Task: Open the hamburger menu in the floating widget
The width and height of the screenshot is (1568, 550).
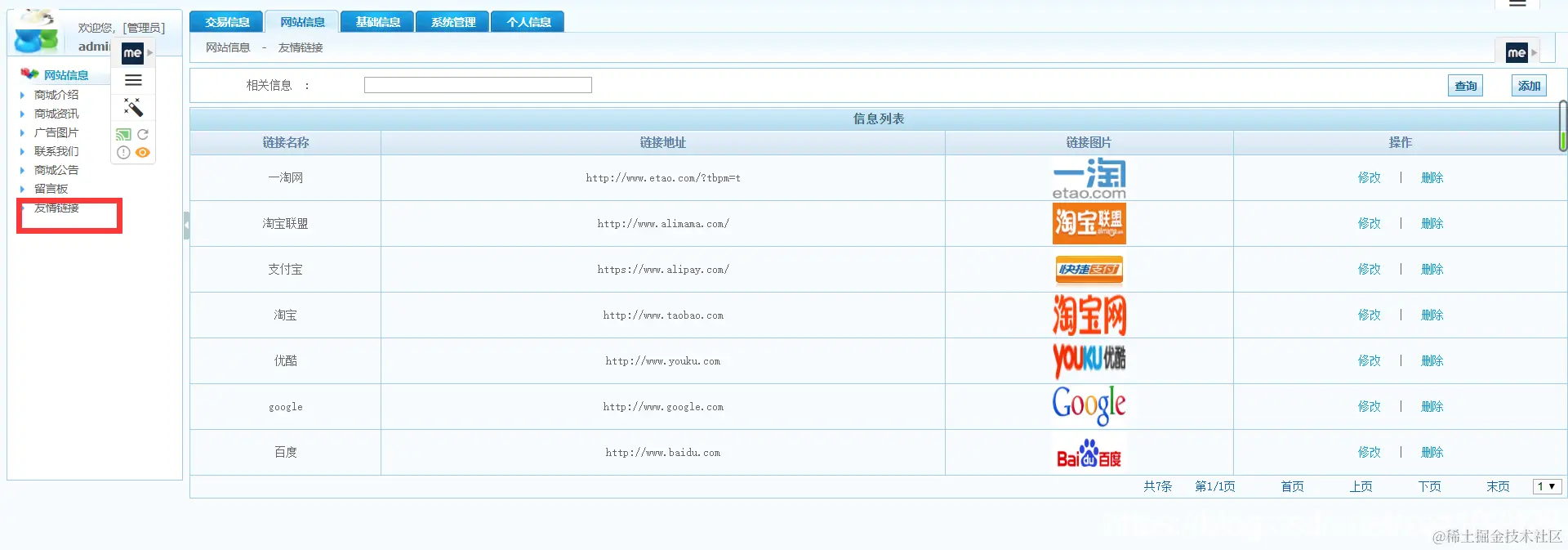Action: pyautogui.click(x=133, y=80)
